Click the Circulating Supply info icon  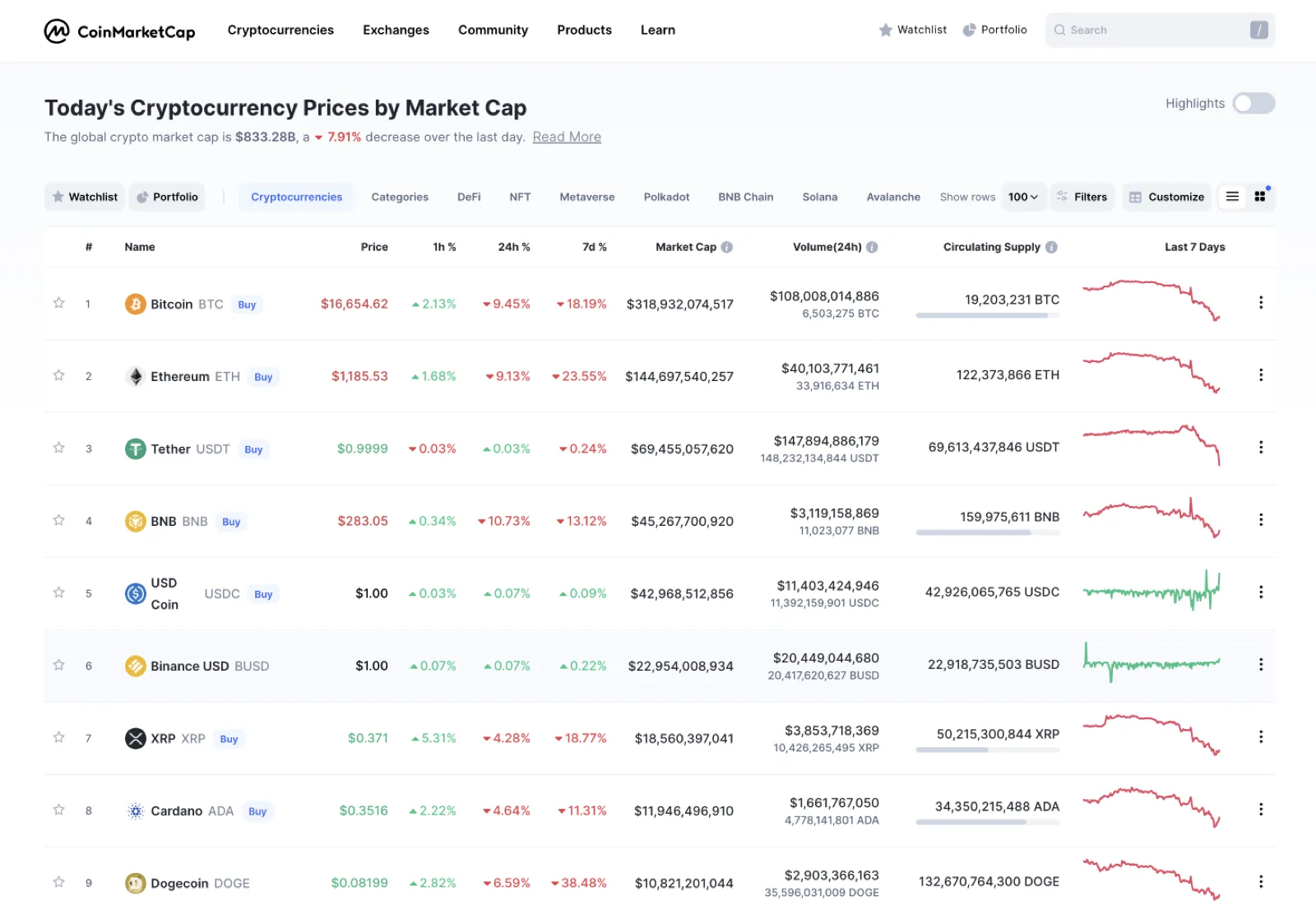(x=1051, y=247)
